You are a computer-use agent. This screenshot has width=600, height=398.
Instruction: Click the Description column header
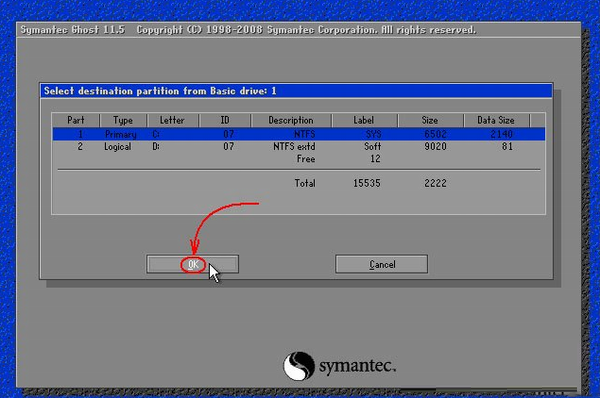(291, 120)
